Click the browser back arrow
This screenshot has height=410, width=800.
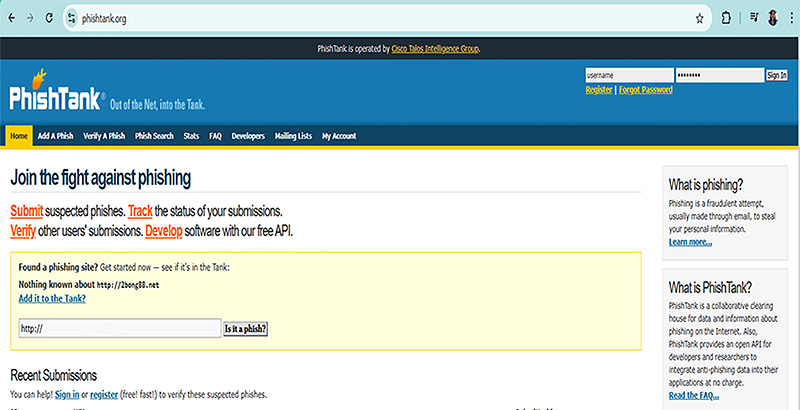tap(11, 18)
